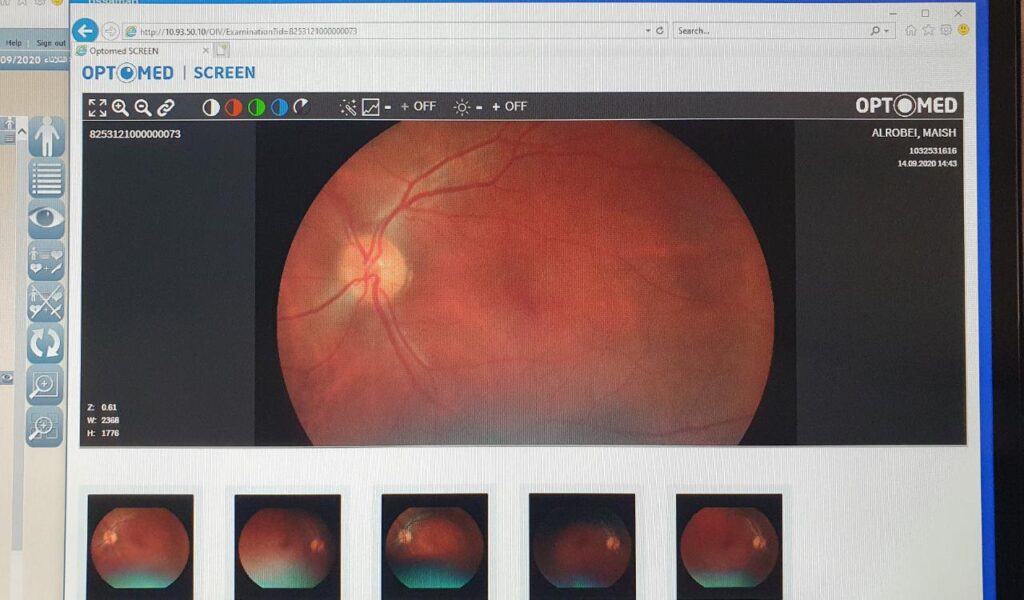The height and width of the screenshot is (600, 1024).
Task: Toggle the grayscale half-circle filter
Action: pyautogui.click(x=211, y=107)
